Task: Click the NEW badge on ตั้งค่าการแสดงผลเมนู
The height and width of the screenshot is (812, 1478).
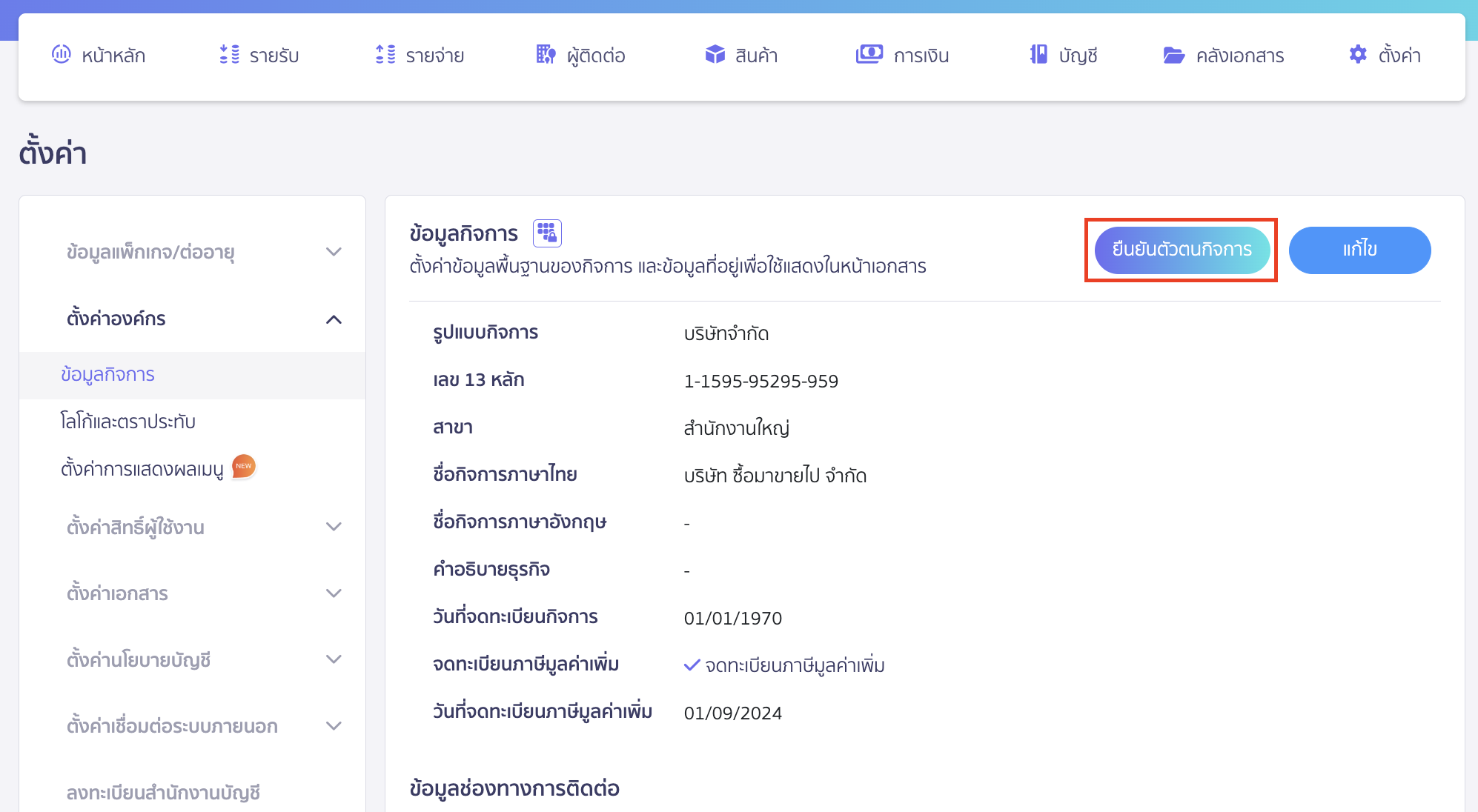Action: pos(243,467)
